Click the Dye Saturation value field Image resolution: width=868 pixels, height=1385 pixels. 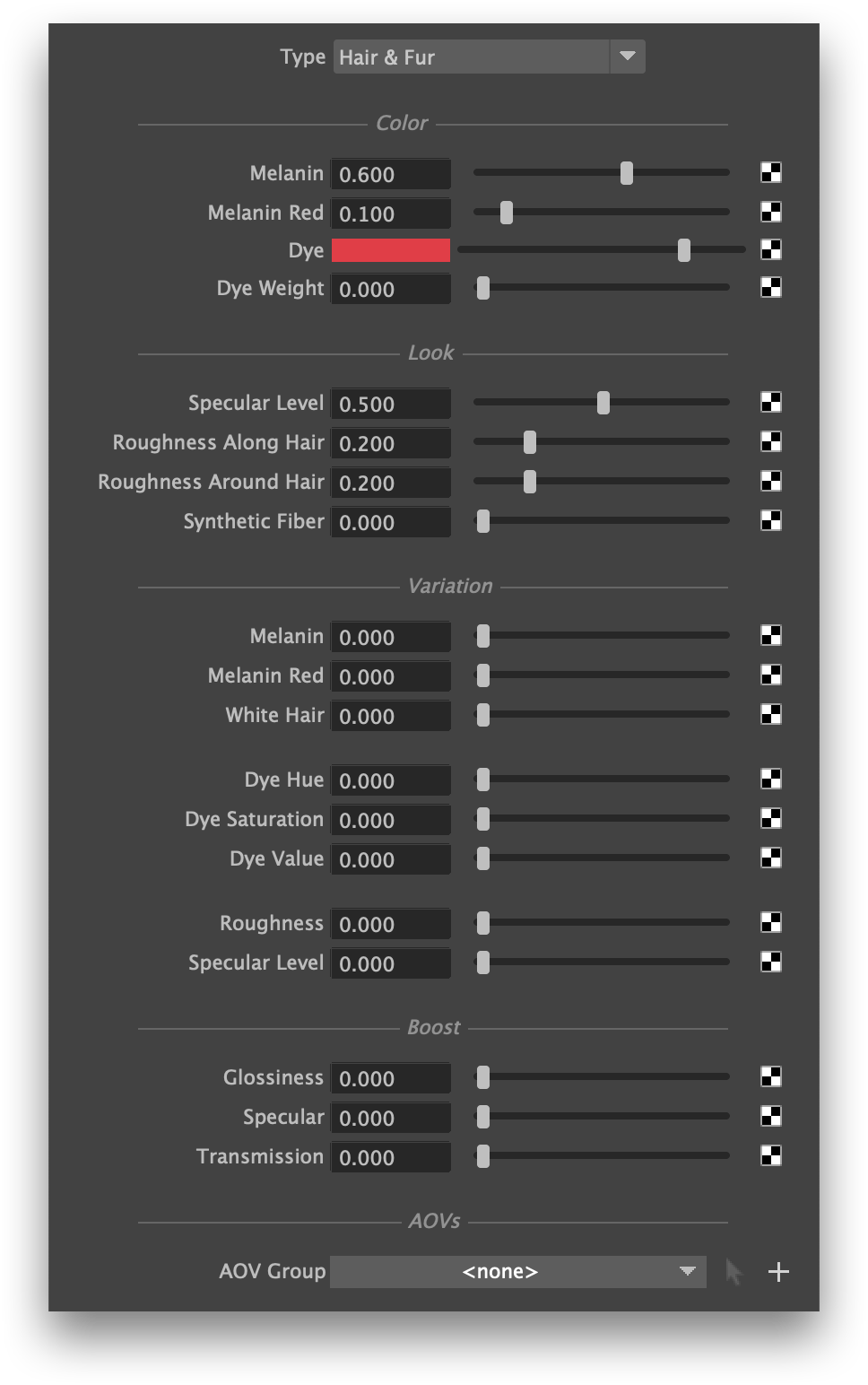[x=391, y=820]
